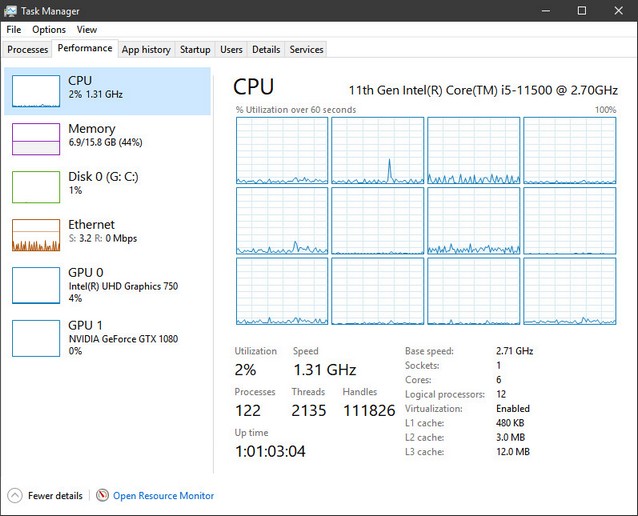638x516 pixels.
Task: Open the Services tab
Action: 306,49
